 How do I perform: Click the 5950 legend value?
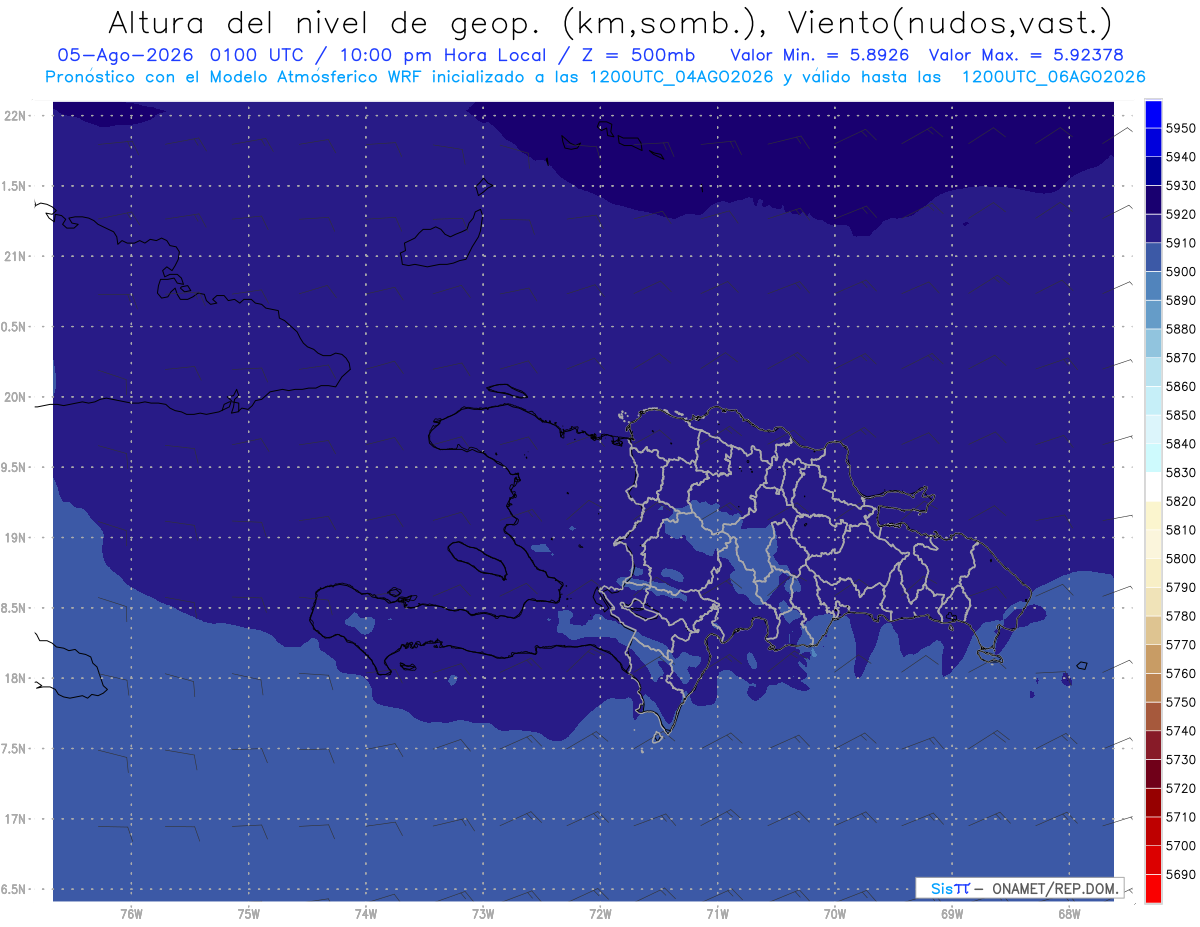1180,128
